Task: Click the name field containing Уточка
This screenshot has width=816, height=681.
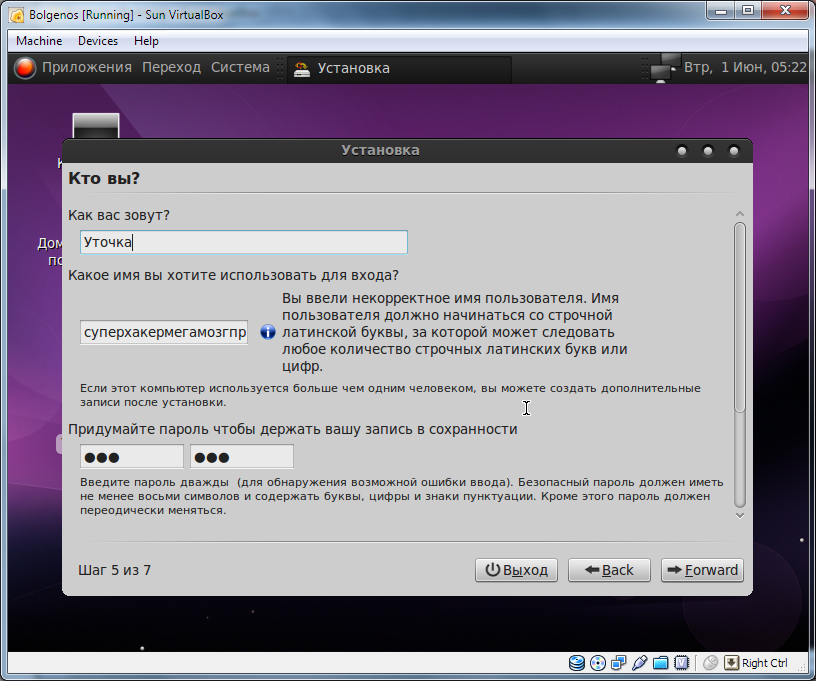Action: pyautogui.click(x=244, y=242)
